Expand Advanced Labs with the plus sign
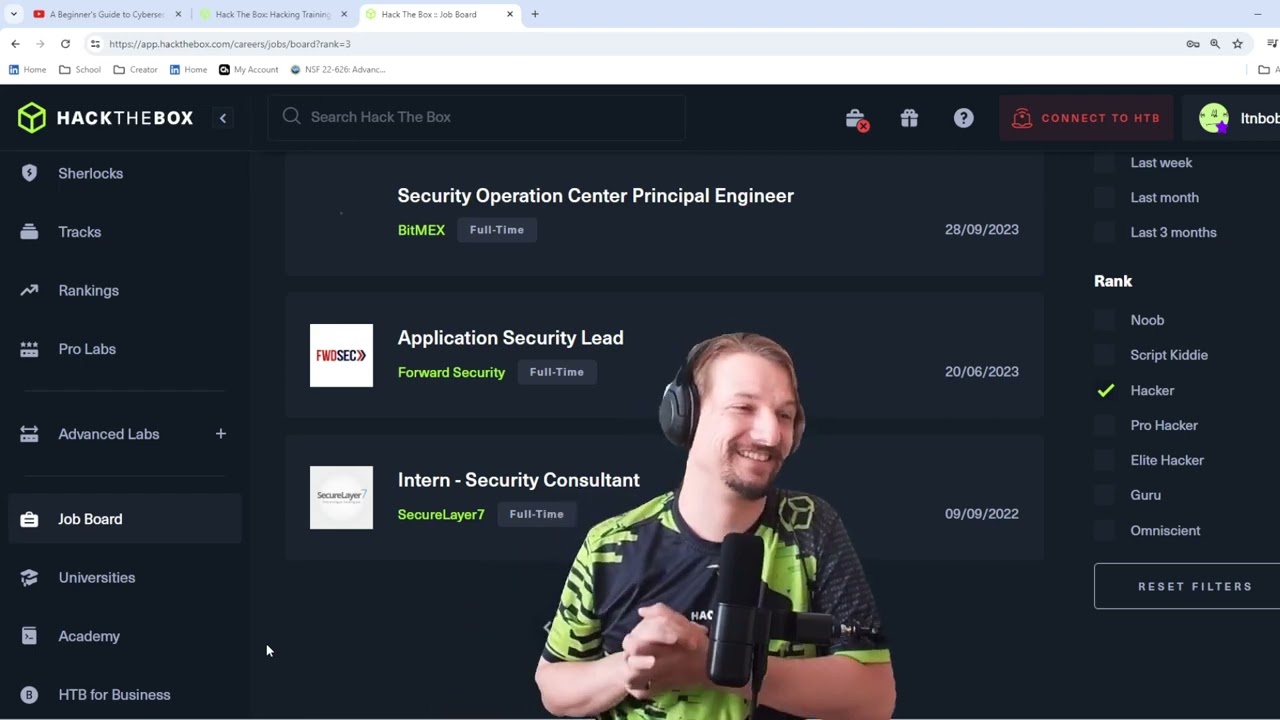Image resolution: width=1280 pixels, height=720 pixels. point(221,433)
